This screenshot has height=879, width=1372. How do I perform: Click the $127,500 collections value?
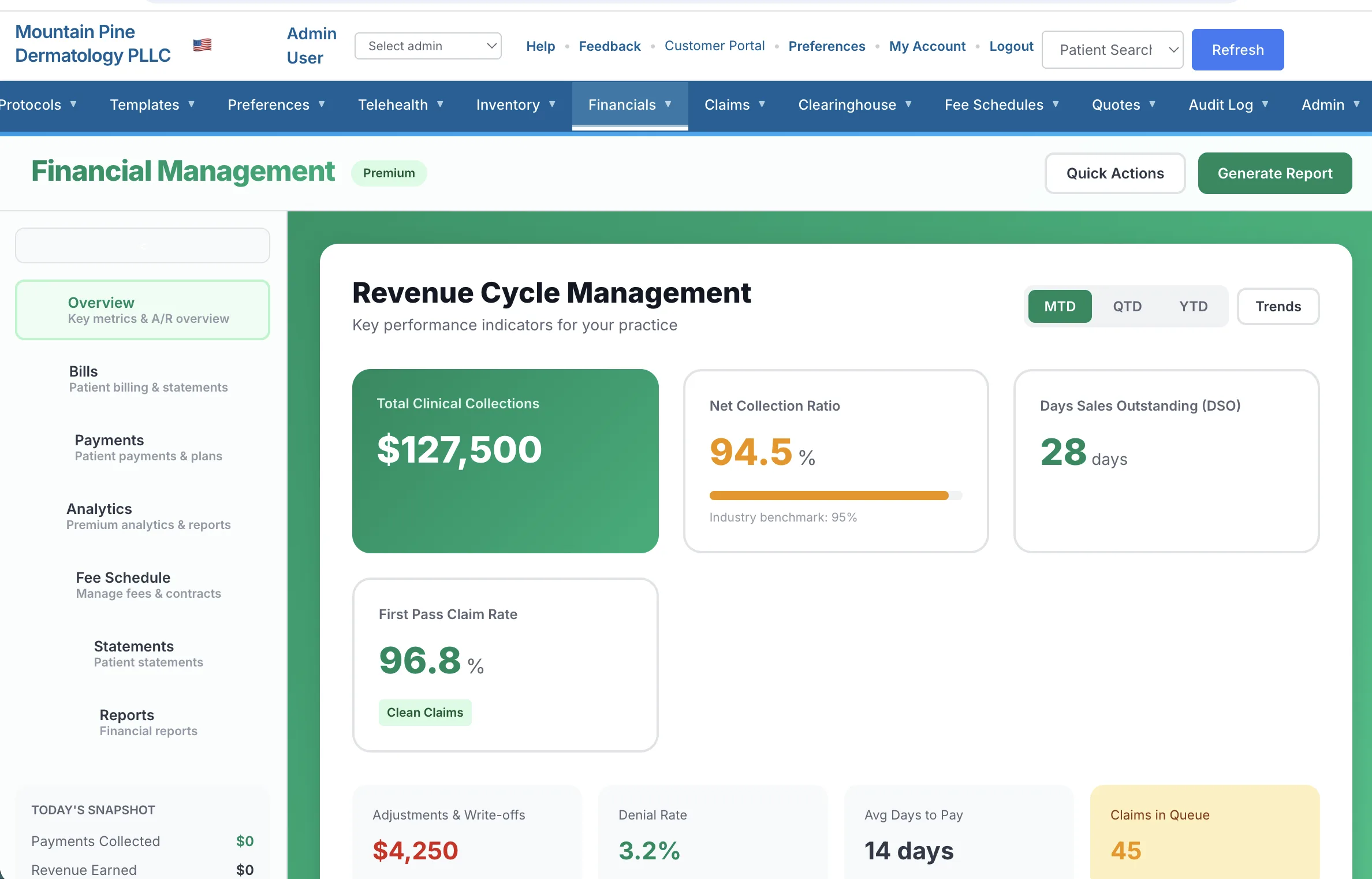point(460,449)
